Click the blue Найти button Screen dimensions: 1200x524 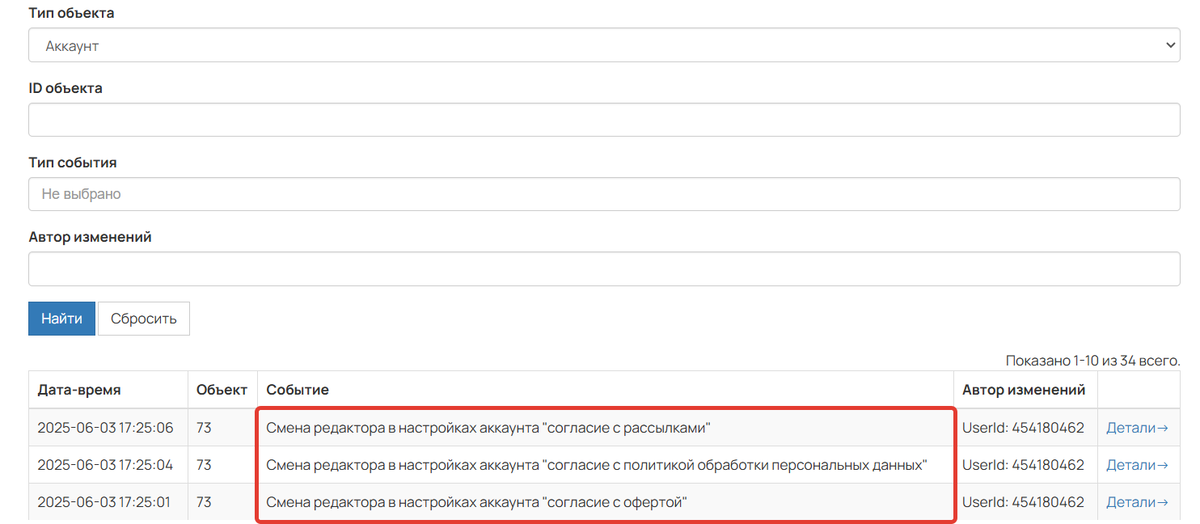point(62,319)
